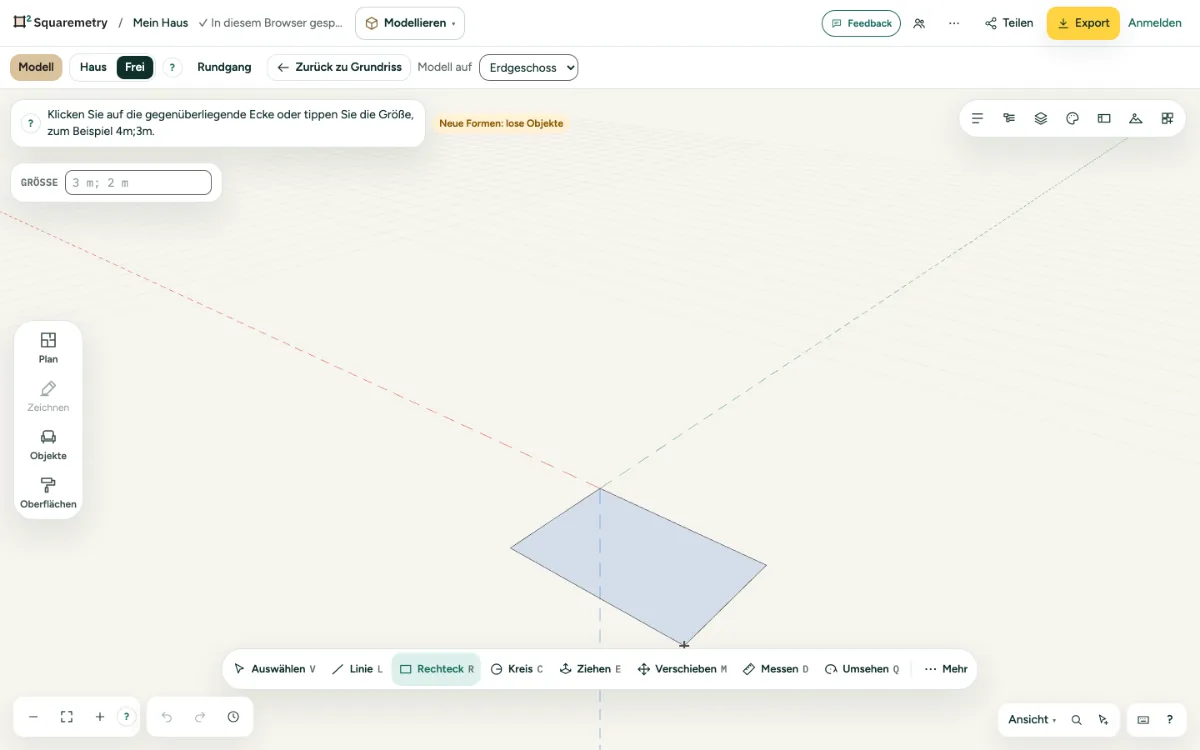The height and width of the screenshot is (750, 1200).
Task: Click the three-lines outline icon
Action: [x=978, y=118]
